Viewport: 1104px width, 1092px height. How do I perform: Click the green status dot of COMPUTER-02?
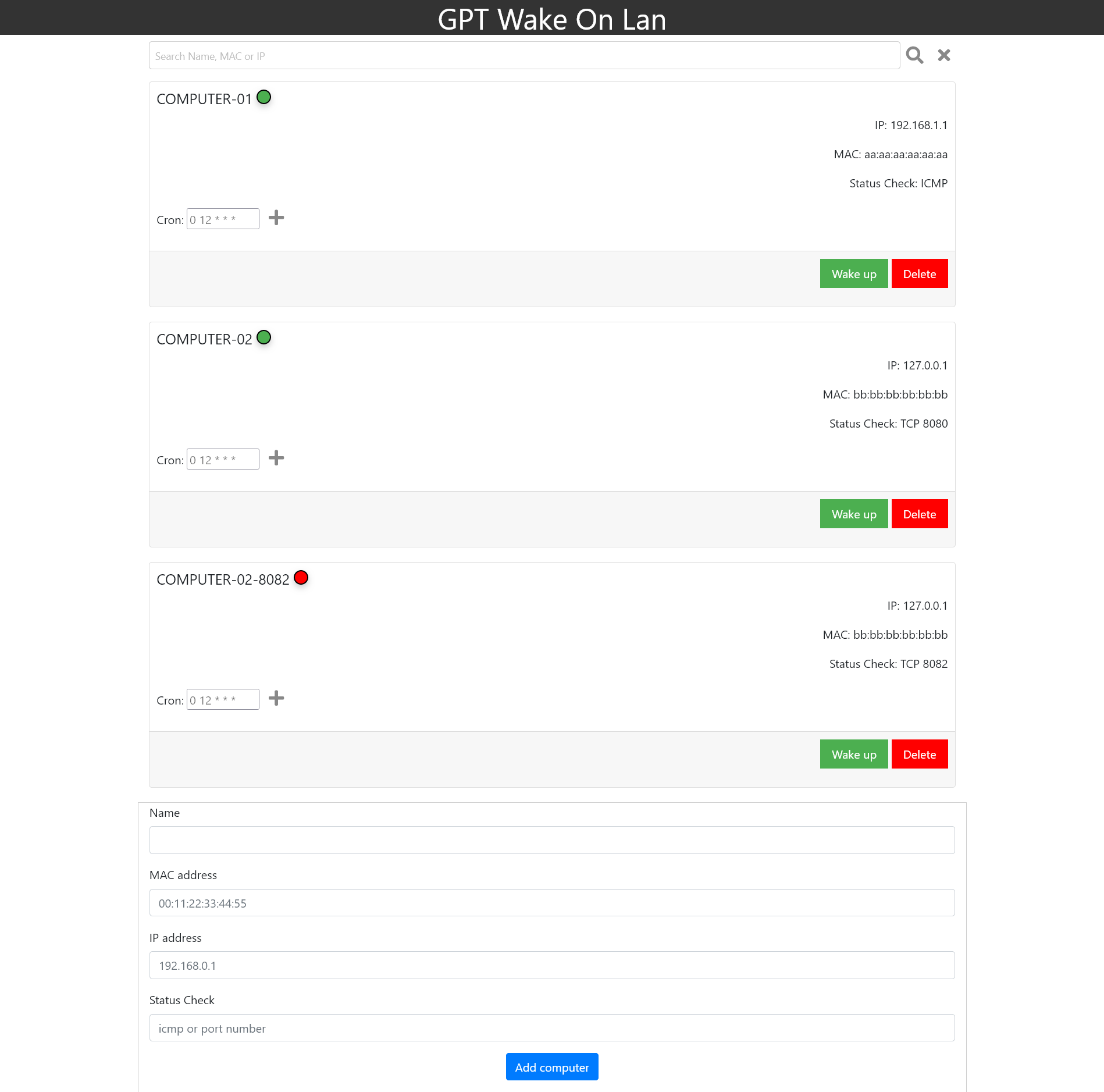264,337
